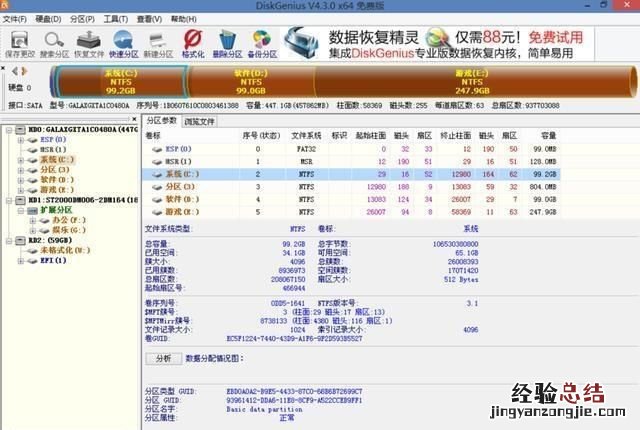Screen dimensions: 640x430
Task: Select MSR(1) in the disk tree
Action: pos(53,150)
